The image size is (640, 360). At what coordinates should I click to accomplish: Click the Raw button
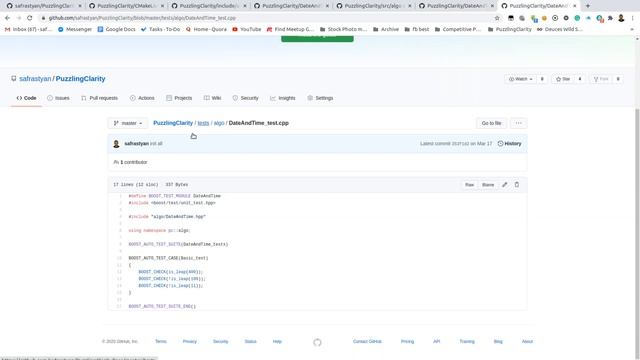pyautogui.click(x=469, y=185)
